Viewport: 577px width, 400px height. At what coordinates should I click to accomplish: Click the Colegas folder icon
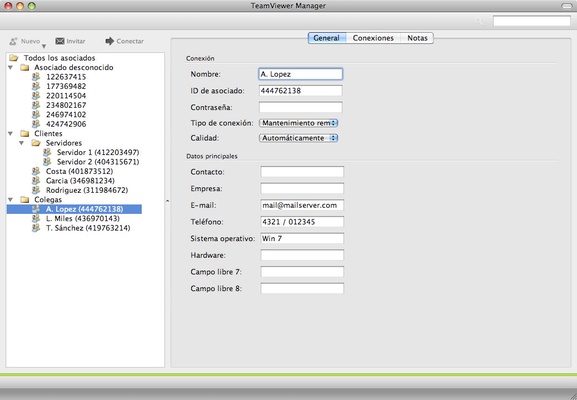click(x=25, y=199)
